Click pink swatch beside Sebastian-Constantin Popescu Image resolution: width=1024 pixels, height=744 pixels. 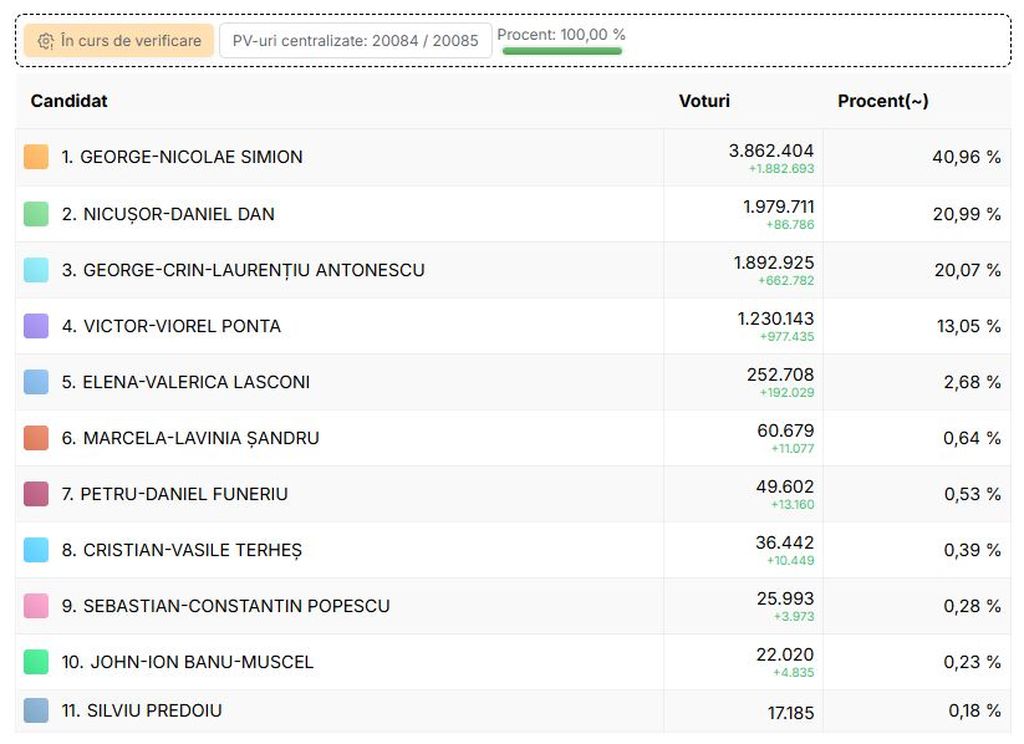point(36,606)
